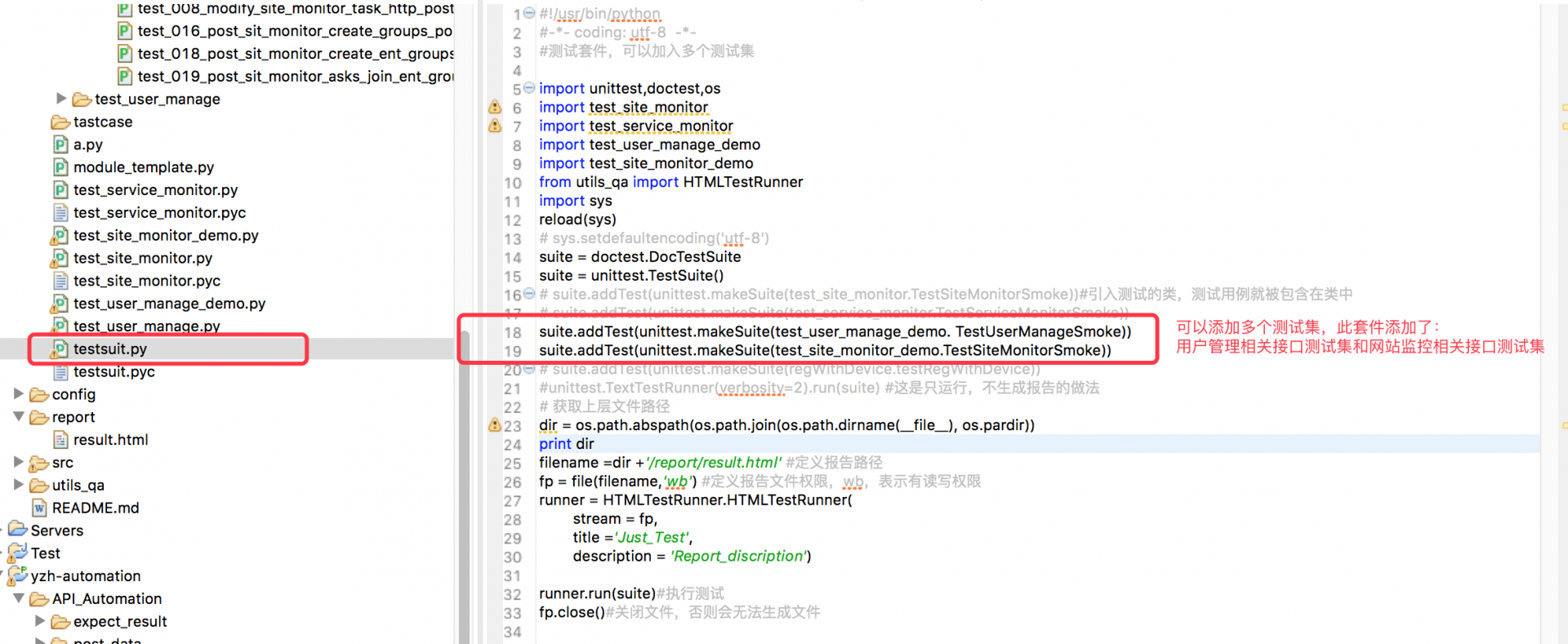The height and width of the screenshot is (644, 1568).
Task: Collapse code fold at line 1
Action: (x=529, y=13)
